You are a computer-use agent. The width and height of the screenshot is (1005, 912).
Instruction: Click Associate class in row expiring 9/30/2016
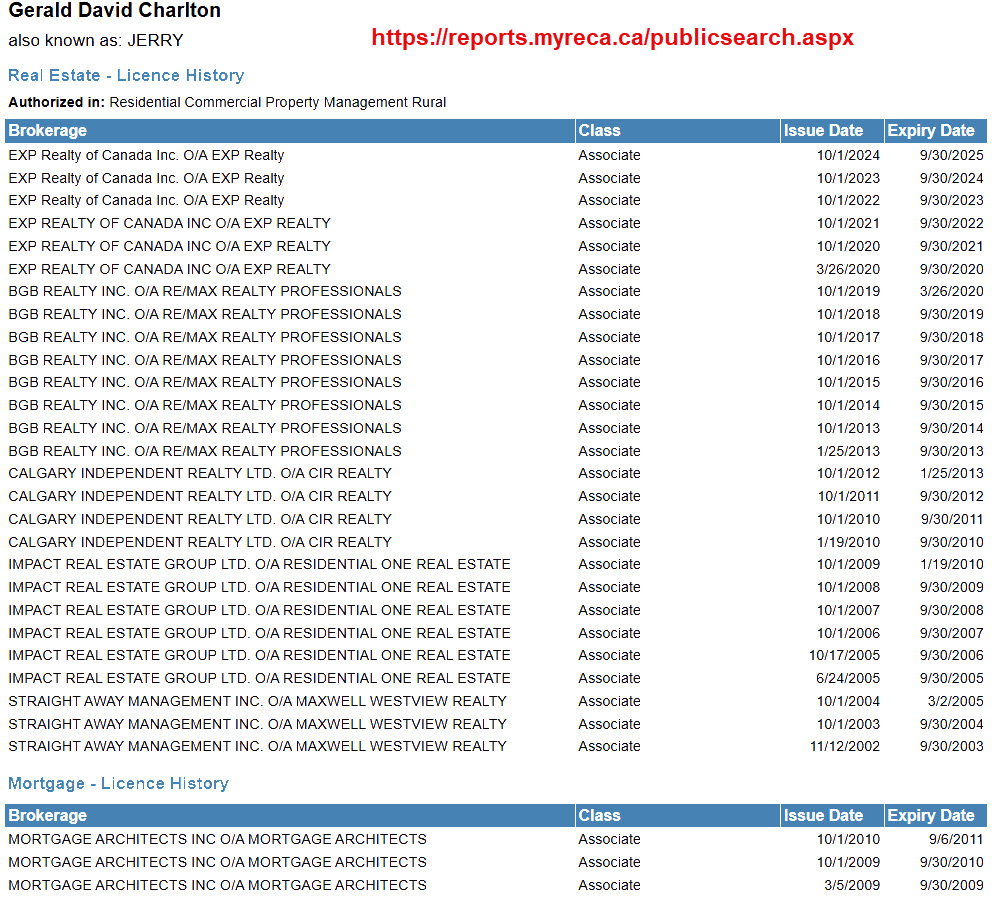[x=610, y=383]
